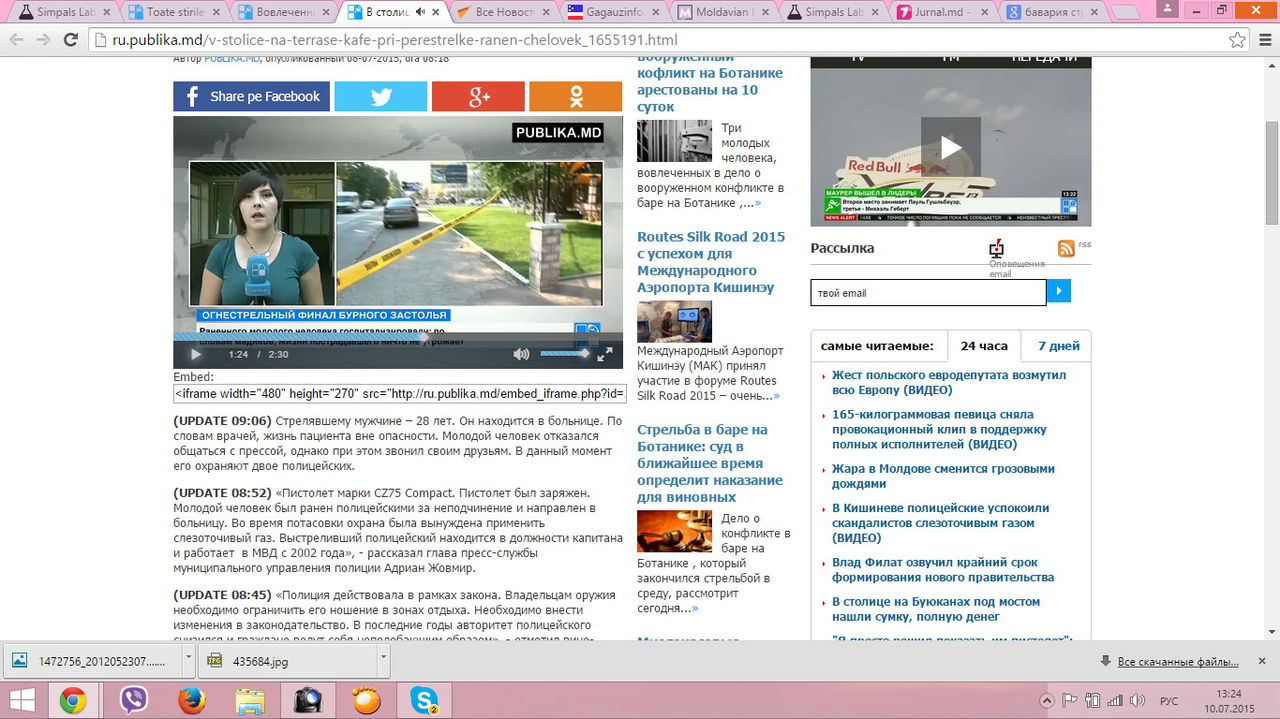Switch to the '7 дней' tab
Screen dimensions: 1280x719
click(x=1059, y=346)
